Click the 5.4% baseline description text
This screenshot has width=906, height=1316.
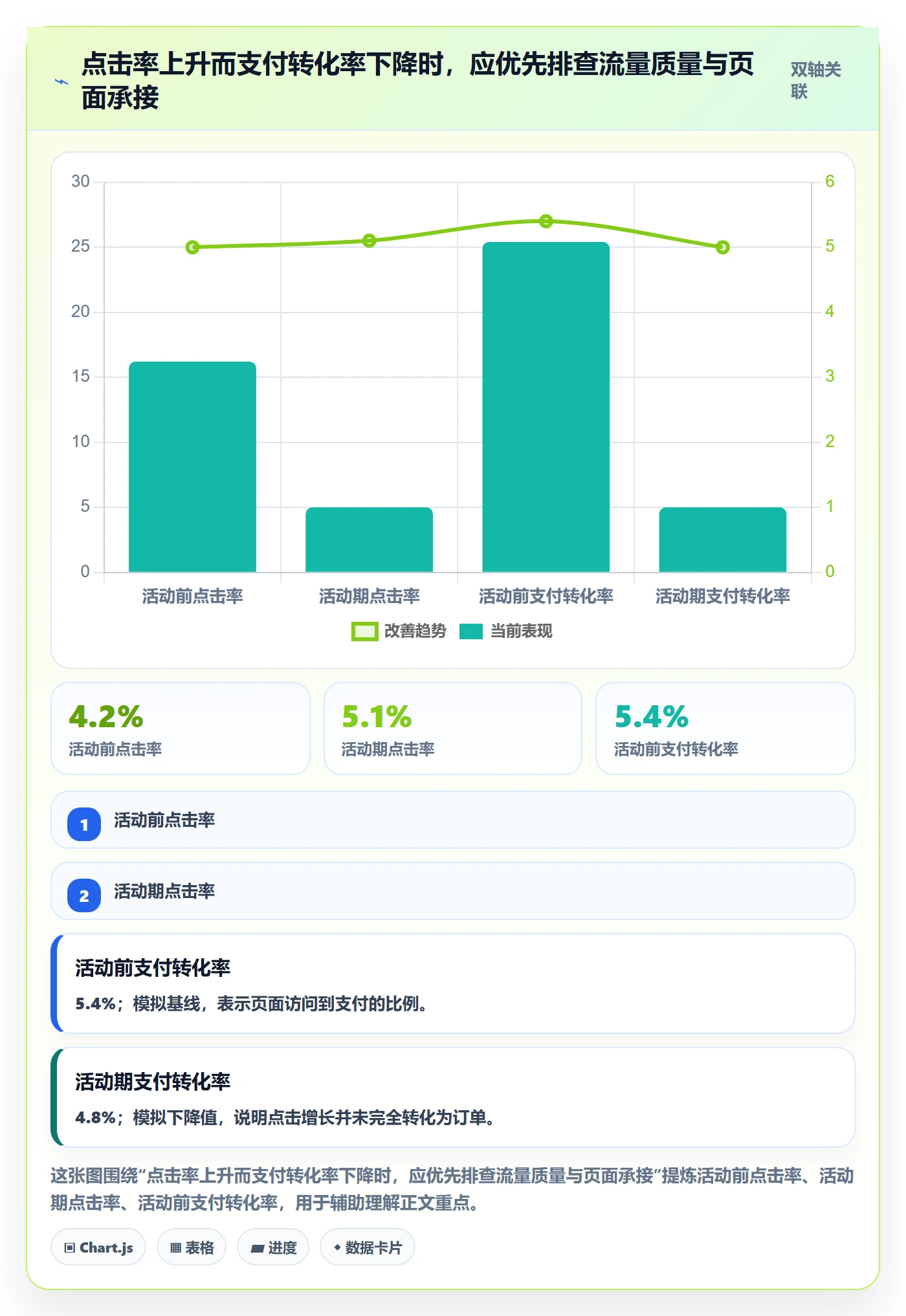point(251,1004)
